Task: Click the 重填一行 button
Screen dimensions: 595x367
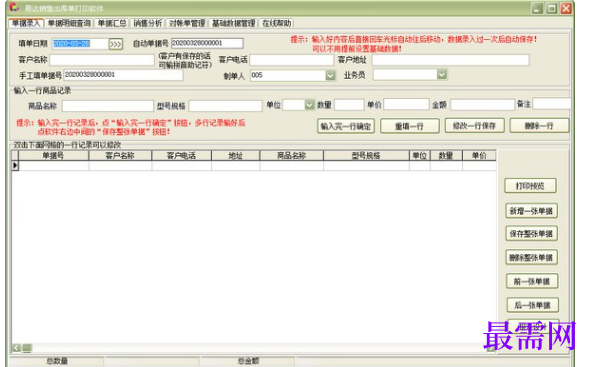Action: click(409, 126)
